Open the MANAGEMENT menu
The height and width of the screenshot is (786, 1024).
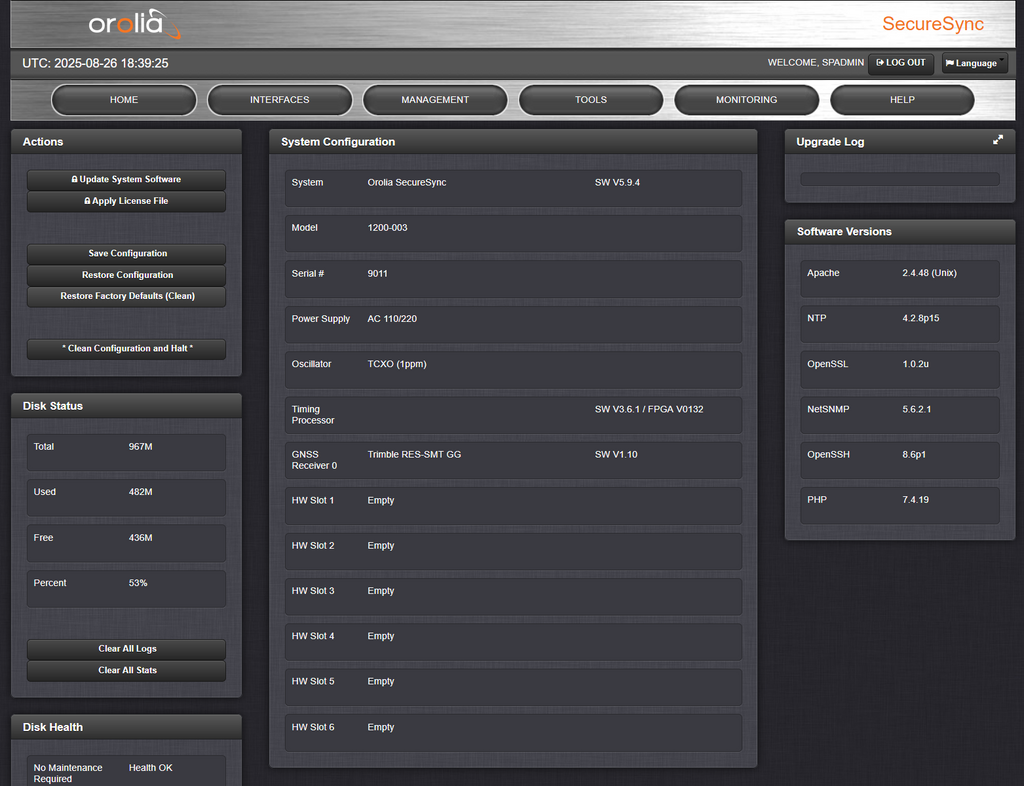tap(435, 100)
